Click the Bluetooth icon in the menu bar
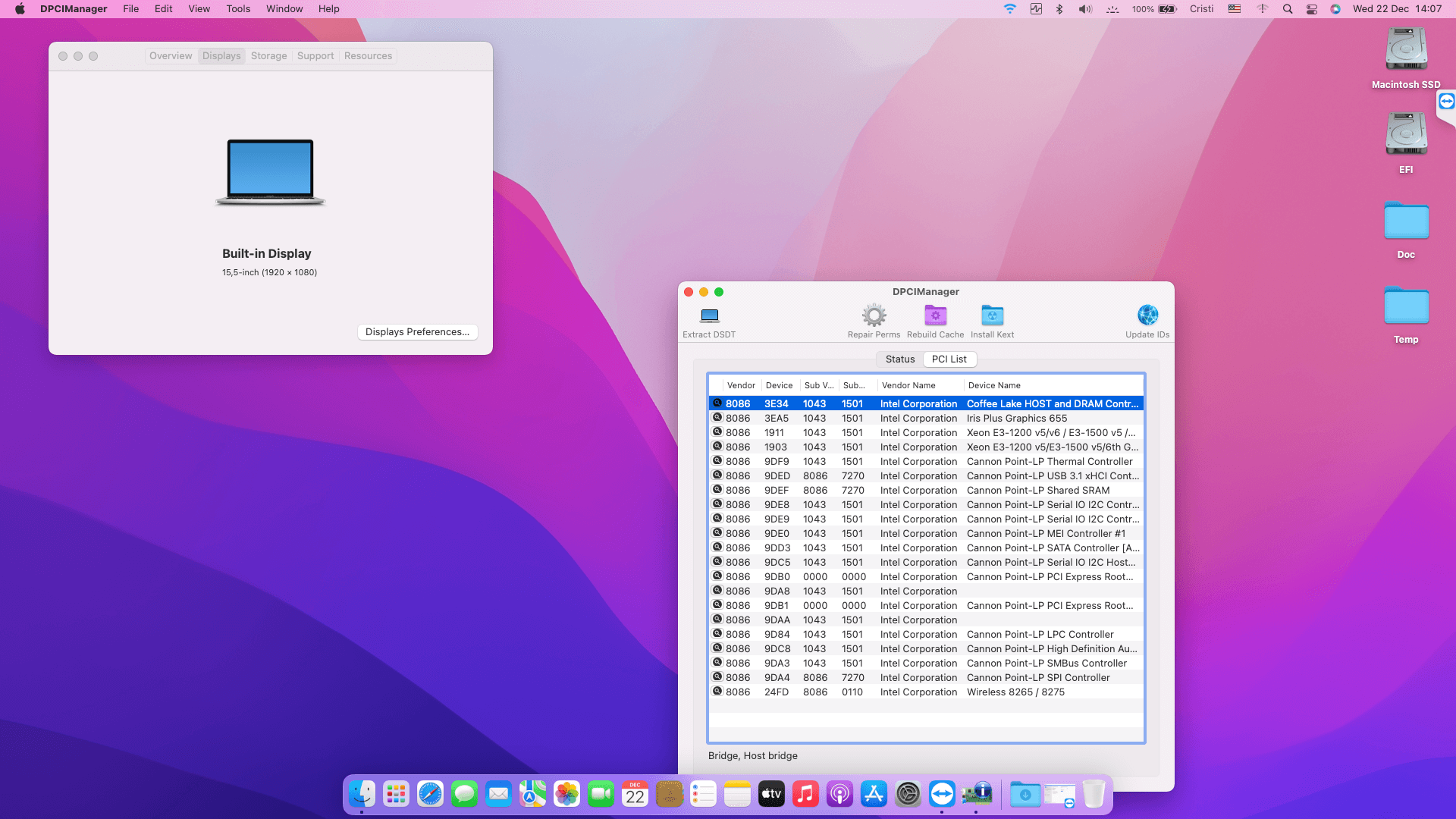1456x819 pixels. tap(1060, 9)
